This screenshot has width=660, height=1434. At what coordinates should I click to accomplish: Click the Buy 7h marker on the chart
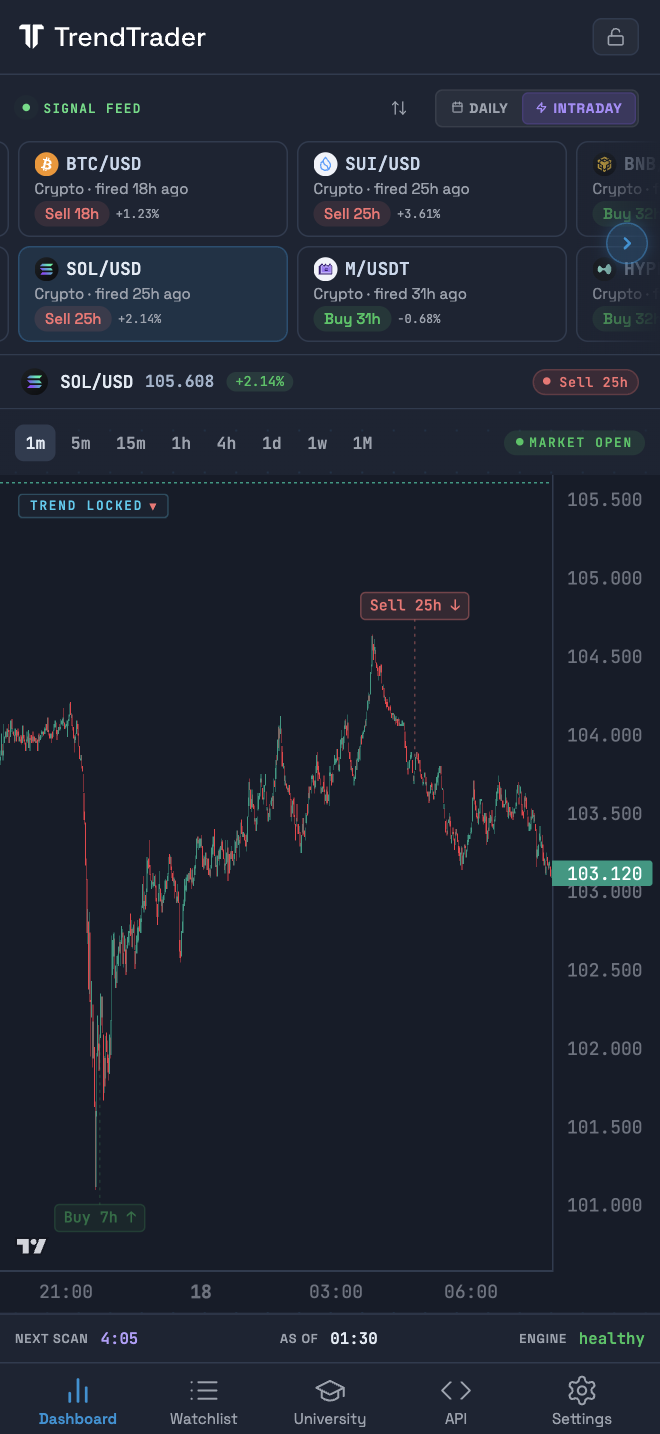tap(99, 1217)
